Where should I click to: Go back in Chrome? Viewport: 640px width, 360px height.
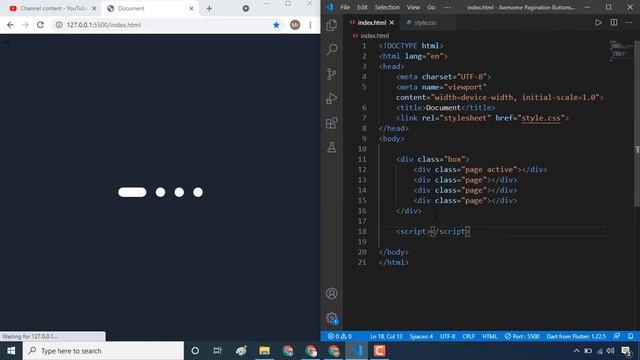coord(10,25)
